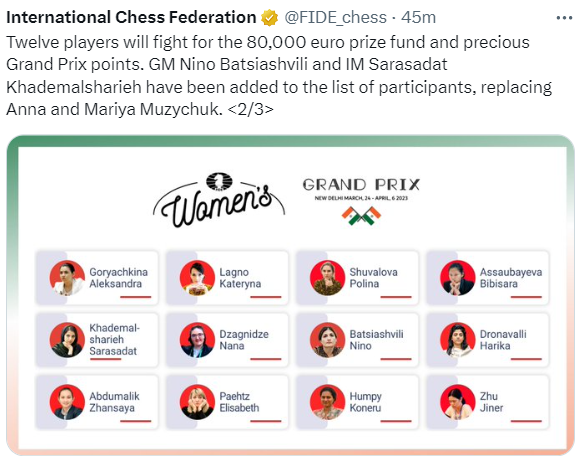Select Shuvalova Polina's avatar photo

pos(327,278)
